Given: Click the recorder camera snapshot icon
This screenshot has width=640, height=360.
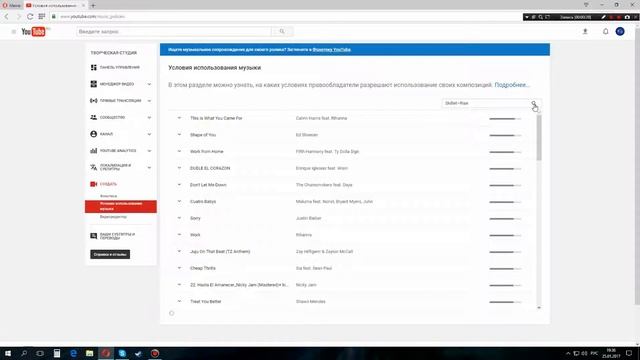Looking at the screenshot, I should tap(627, 17).
